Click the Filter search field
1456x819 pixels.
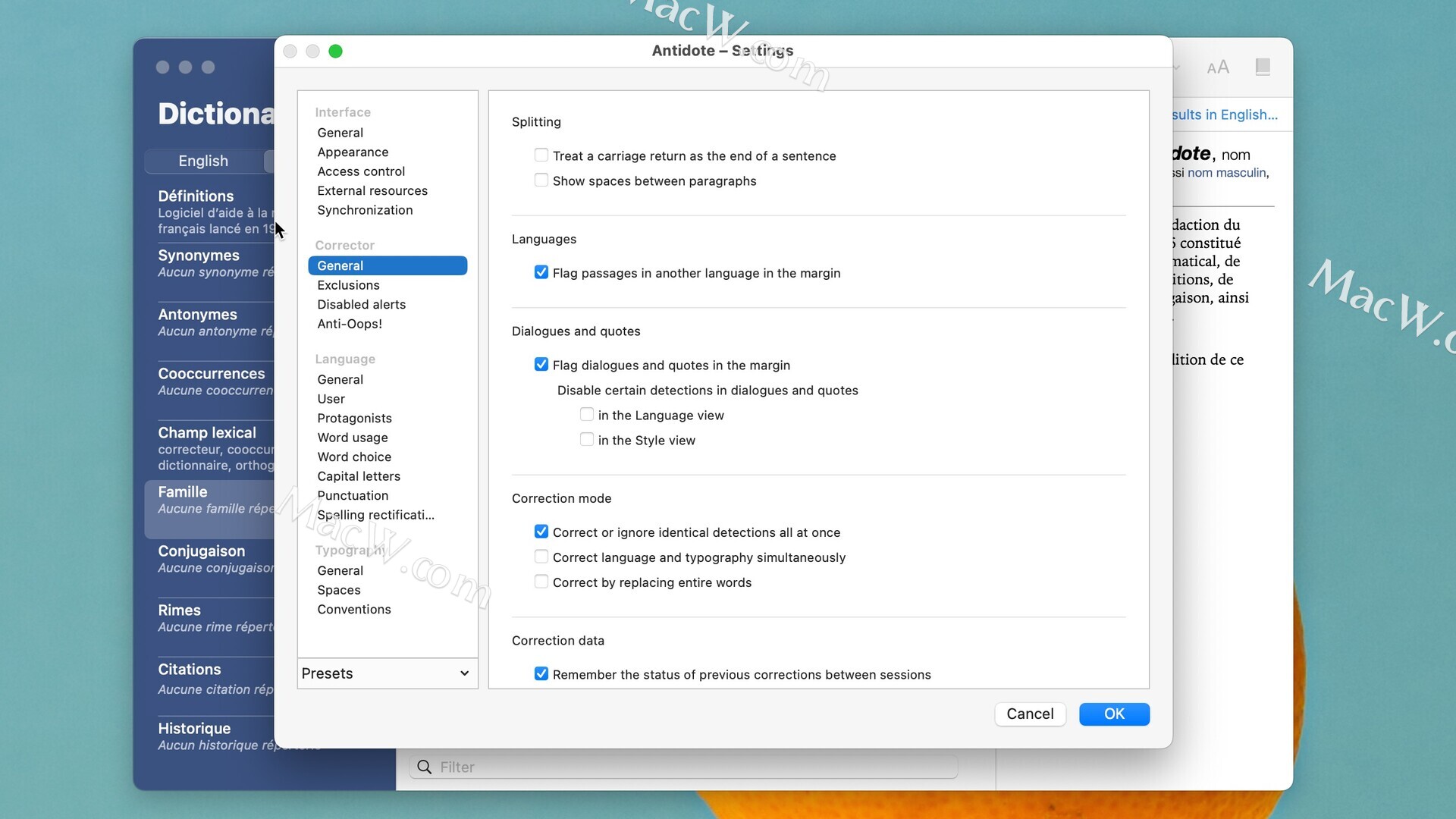click(x=683, y=767)
